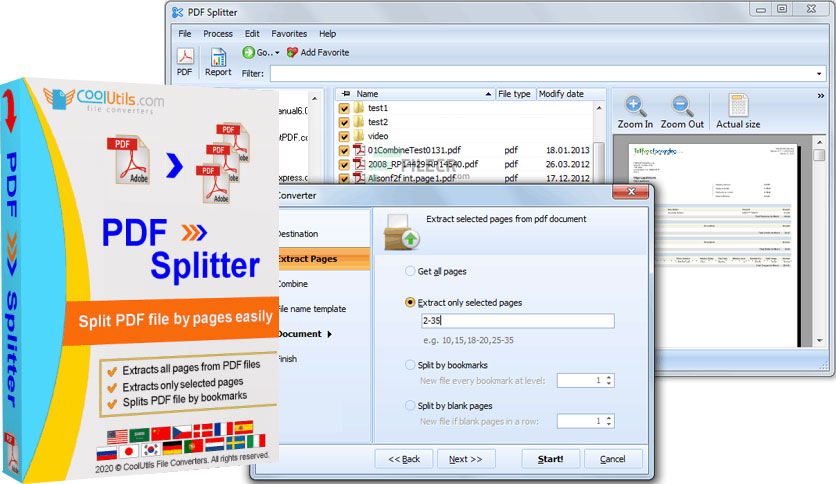
Task: Open the Go dropdown arrow
Action: pyautogui.click(x=277, y=53)
